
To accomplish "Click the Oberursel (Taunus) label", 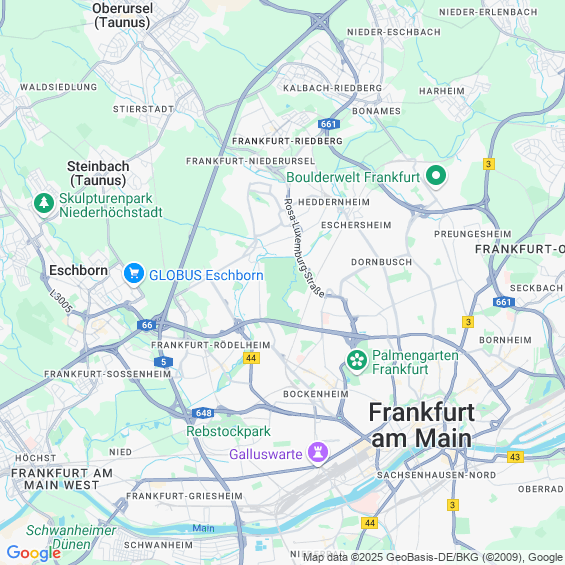I will coord(123,15).
